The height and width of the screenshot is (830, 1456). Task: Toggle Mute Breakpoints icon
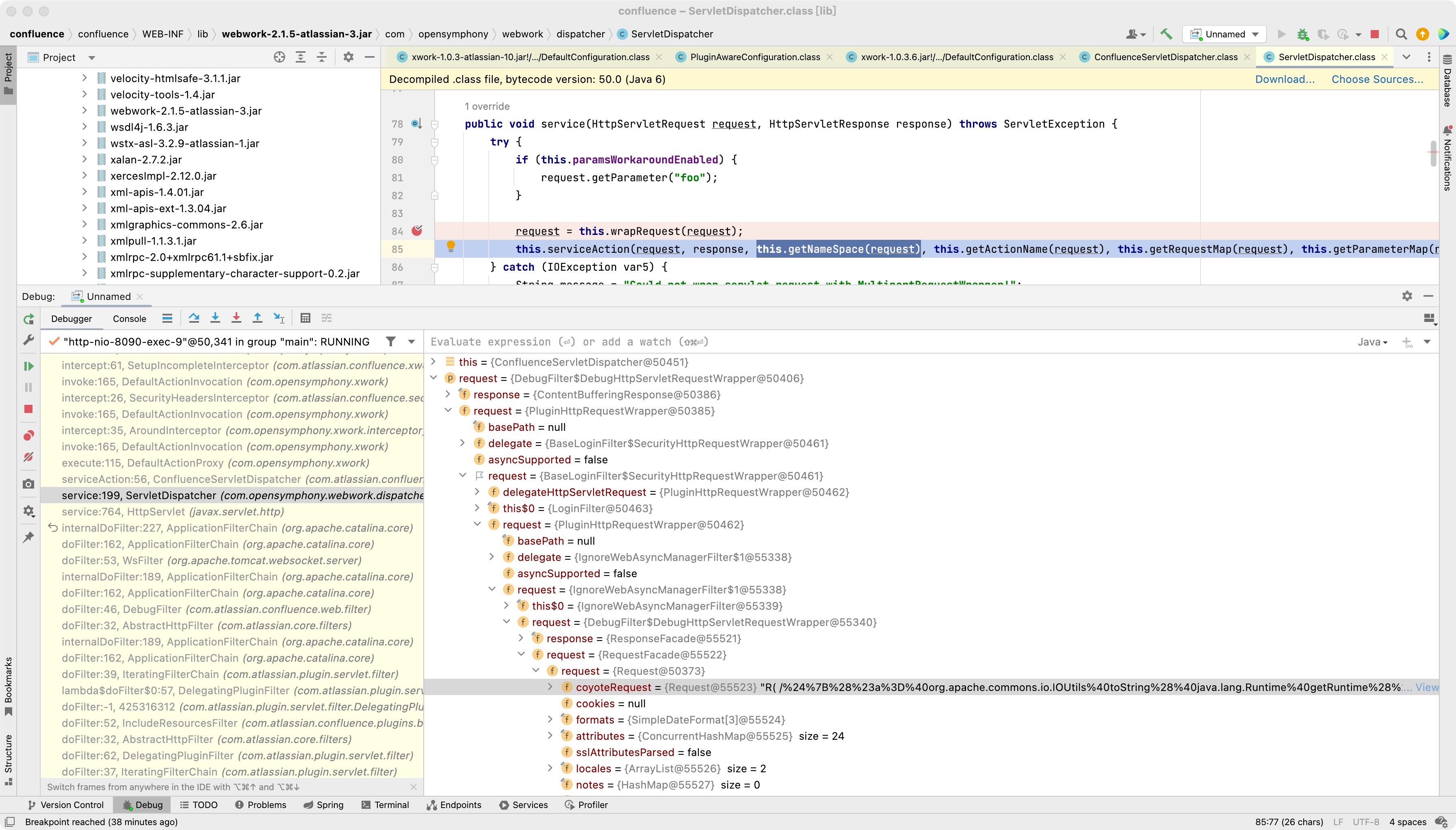click(x=28, y=457)
